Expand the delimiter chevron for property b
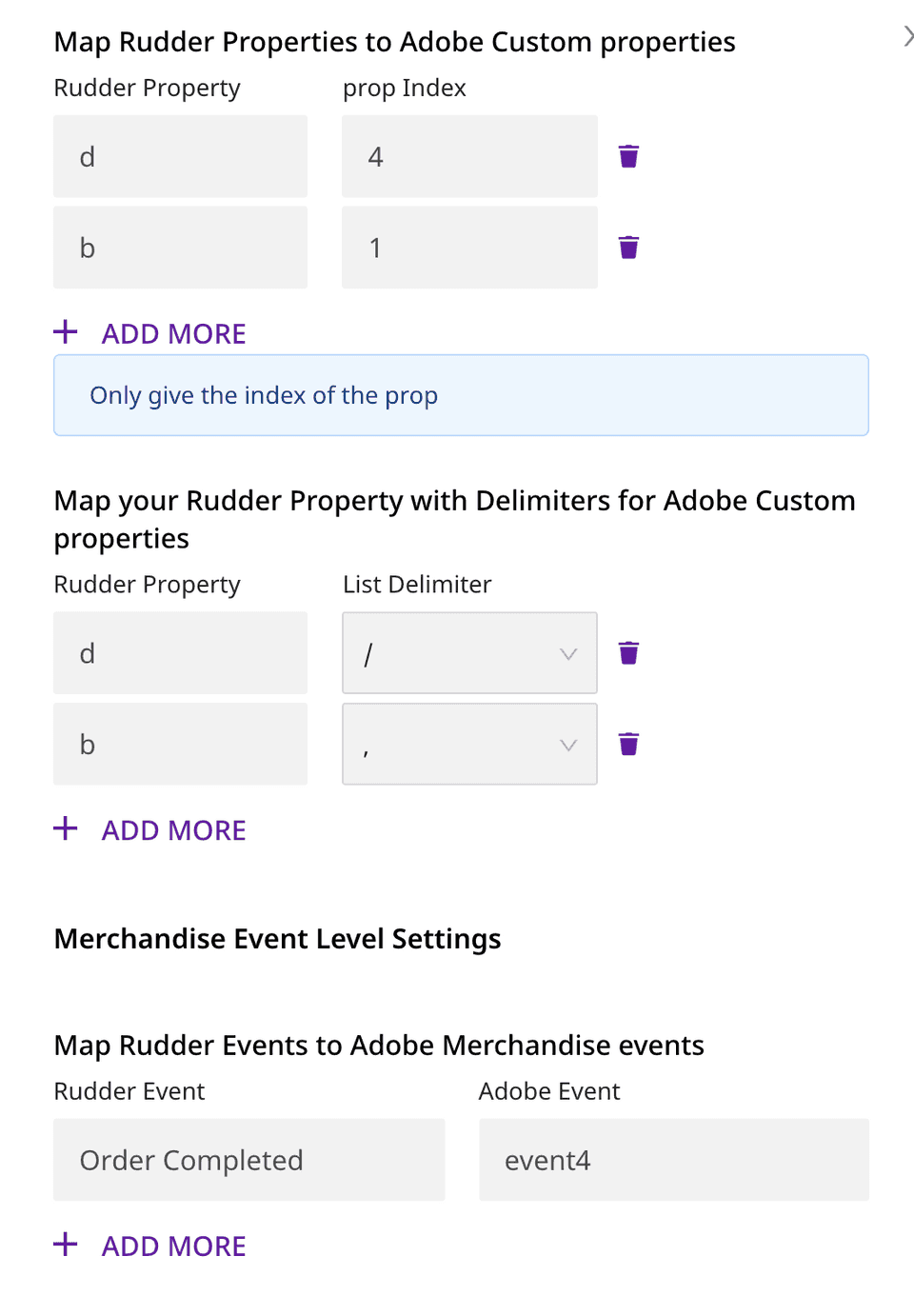Screen dimensions: 914x1316 pos(568,745)
